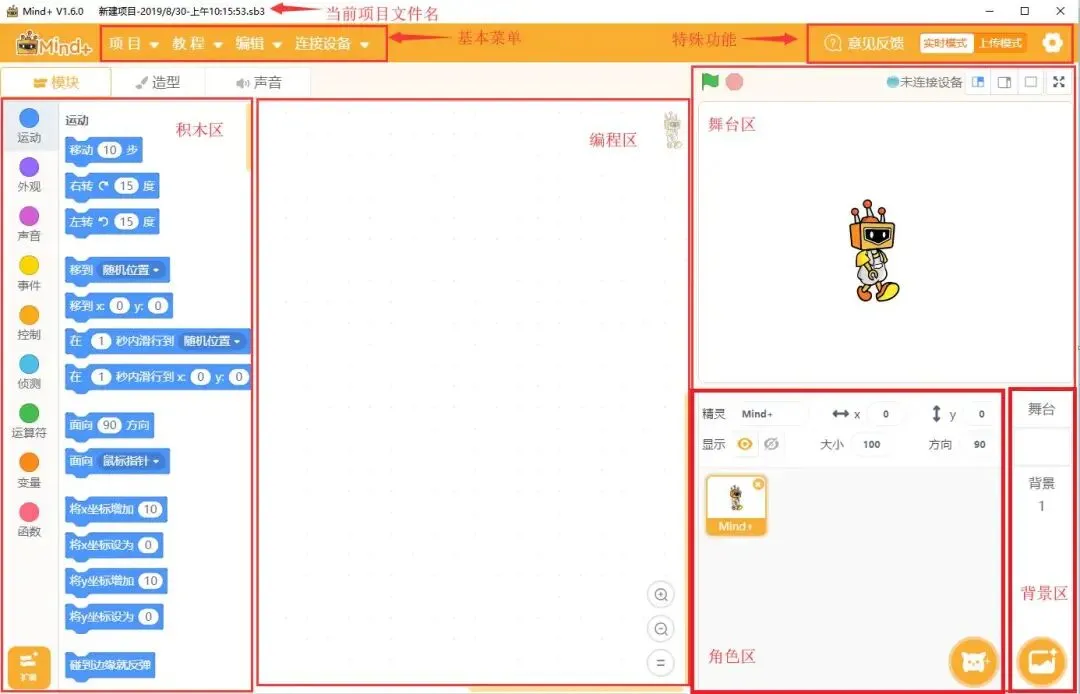This screenshot has height=694, width=1080.
Task: Add a new sprite from library
Action: click(x=973, y=661)
